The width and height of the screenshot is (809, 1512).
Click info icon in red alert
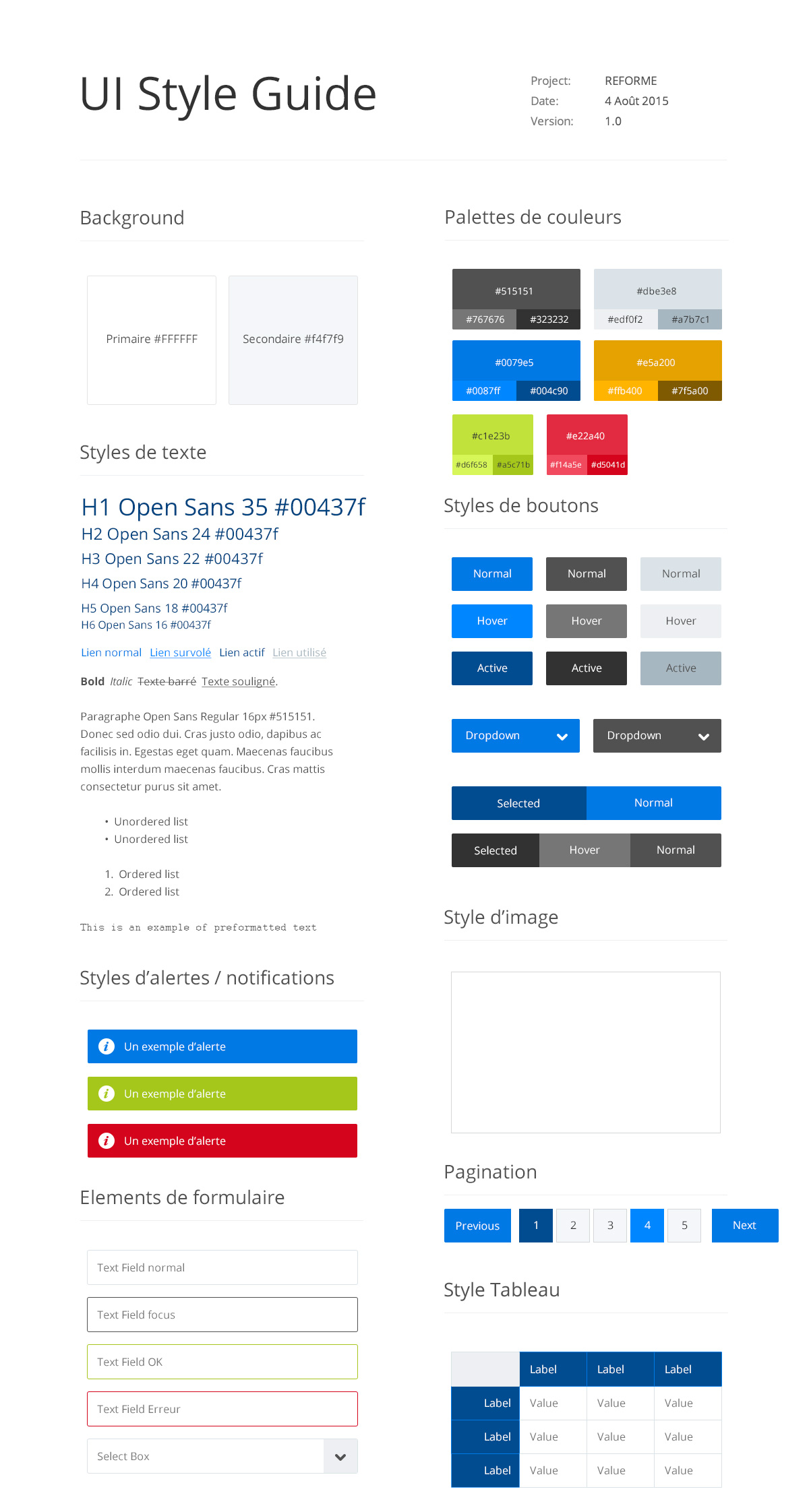(x=107, y=1141)
